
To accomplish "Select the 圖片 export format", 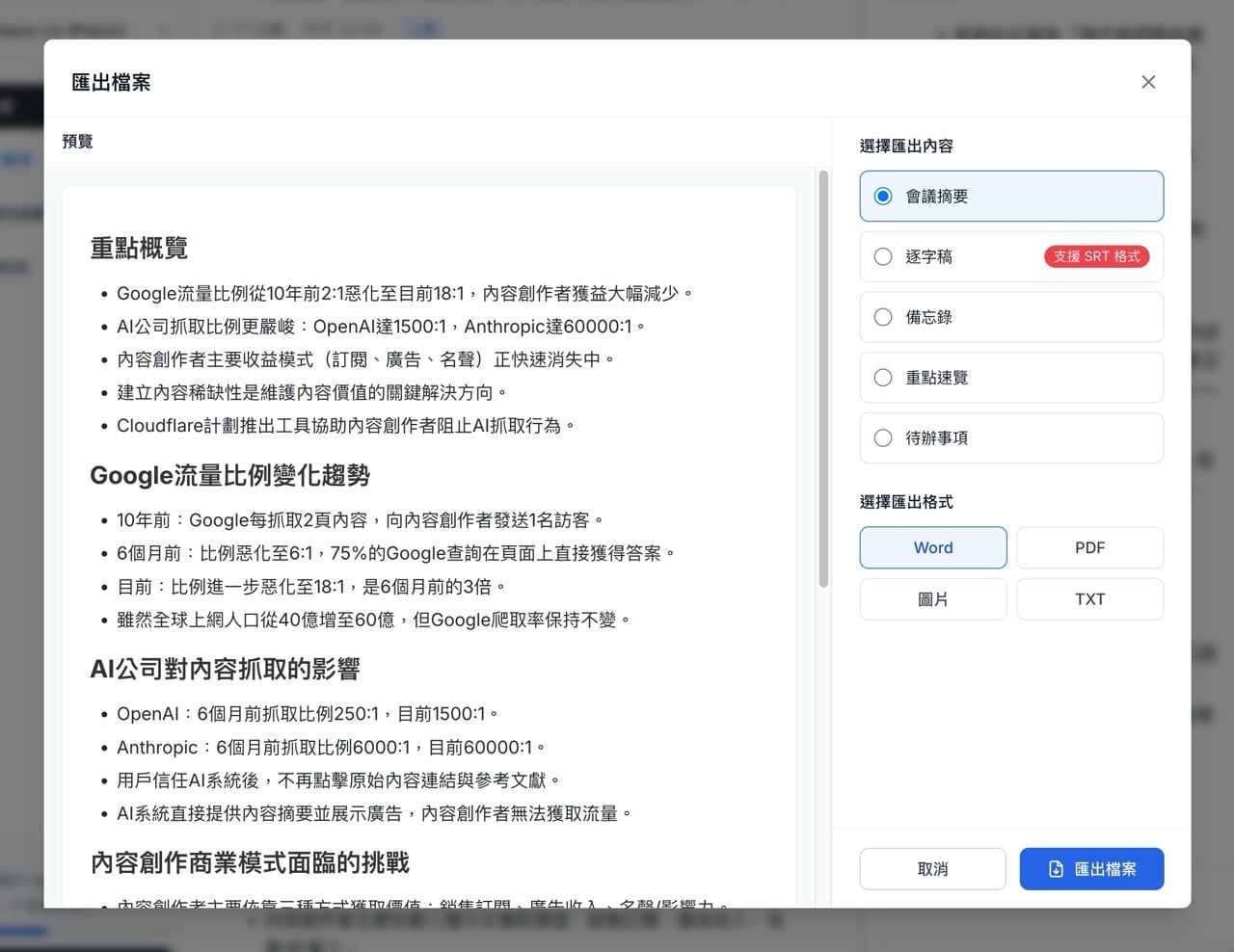I will 932,599.
